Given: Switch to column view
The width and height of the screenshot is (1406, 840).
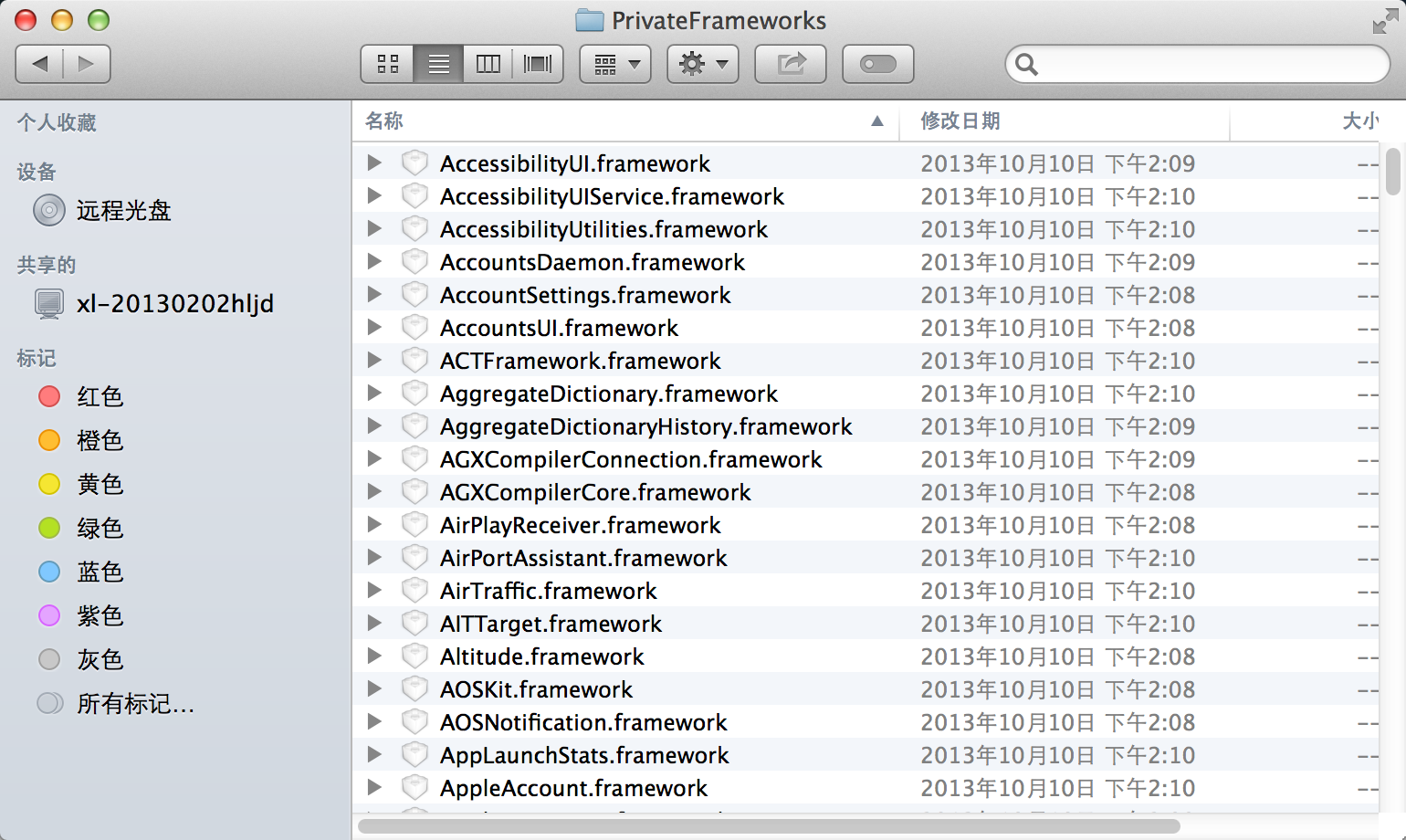Looking at the screenshot, I should tap(488, 64).
